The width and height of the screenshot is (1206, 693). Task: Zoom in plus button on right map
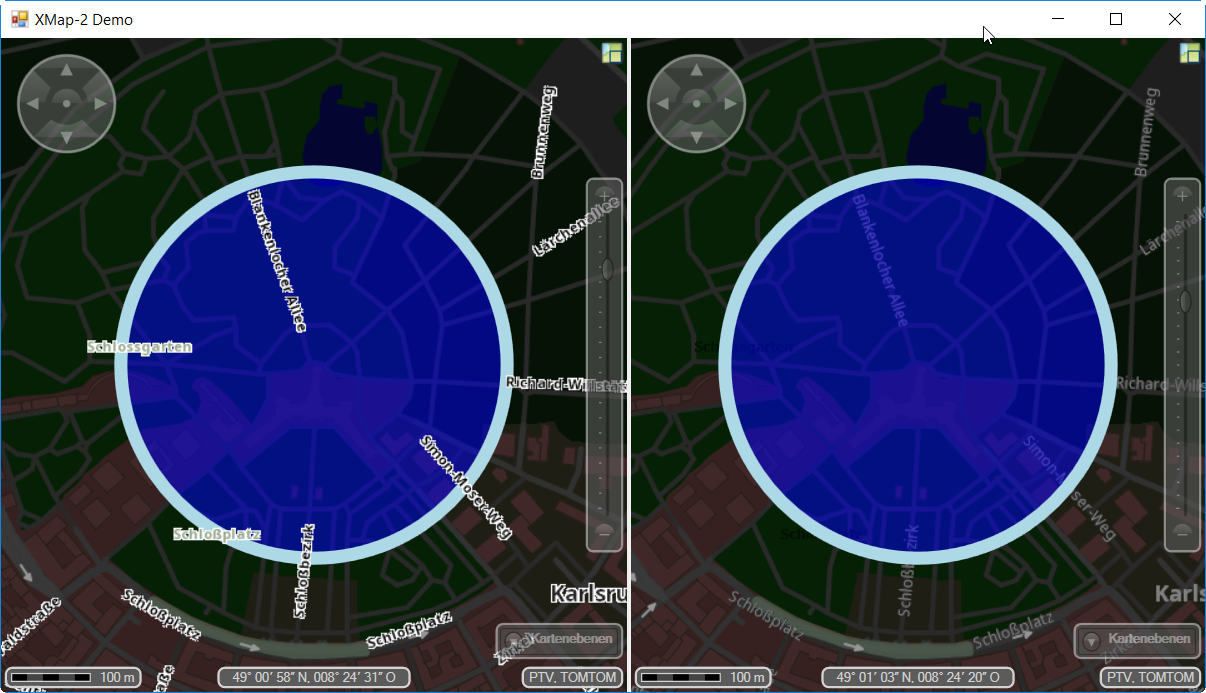(x=1182, y=195)
